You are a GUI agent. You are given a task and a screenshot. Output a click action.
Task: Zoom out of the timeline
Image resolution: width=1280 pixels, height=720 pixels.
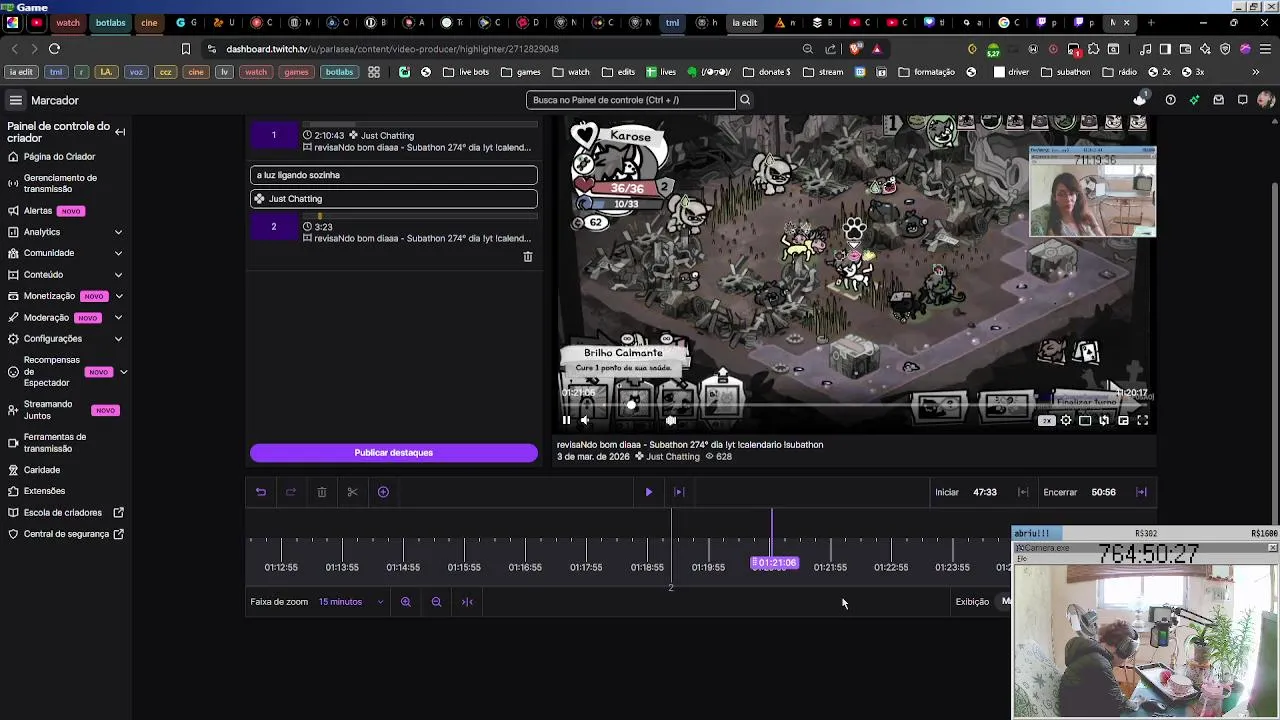coord(436,602)
